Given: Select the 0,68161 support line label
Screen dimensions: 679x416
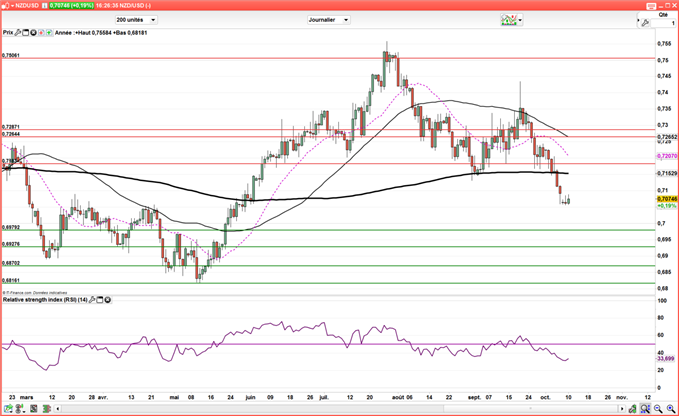Looking at the screenshot, I should pos(11,281).
